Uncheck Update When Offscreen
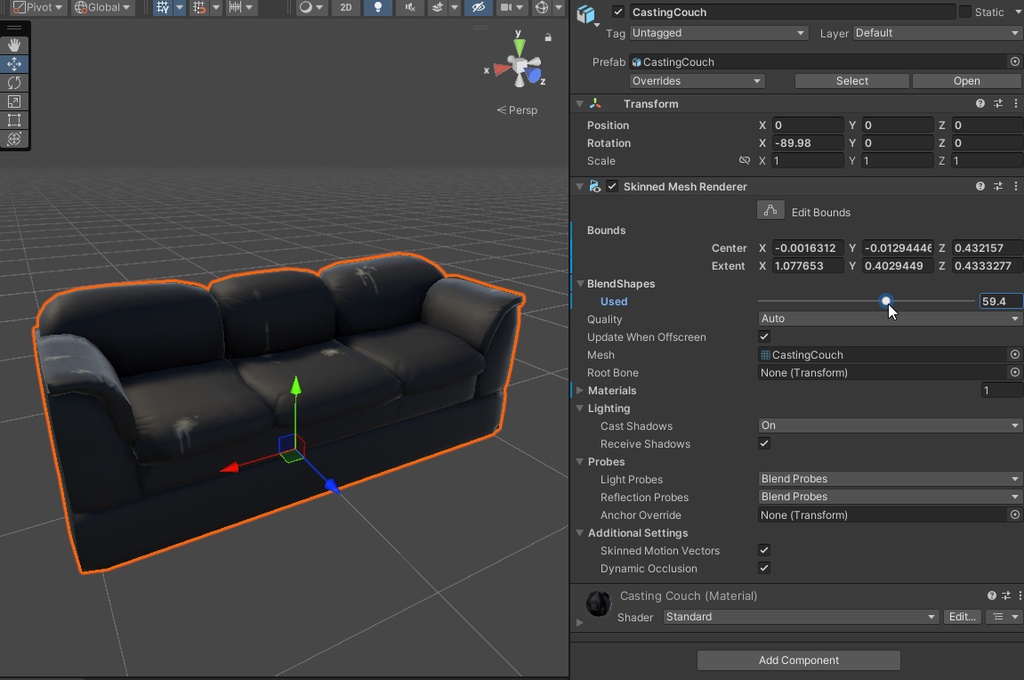 (x=764, y=337)
